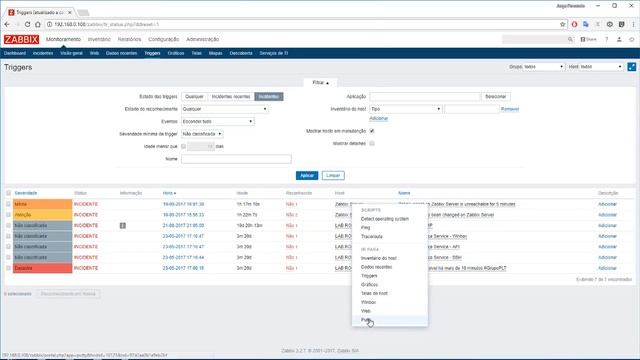Click the orange Média severity cell

click(42, 204)
